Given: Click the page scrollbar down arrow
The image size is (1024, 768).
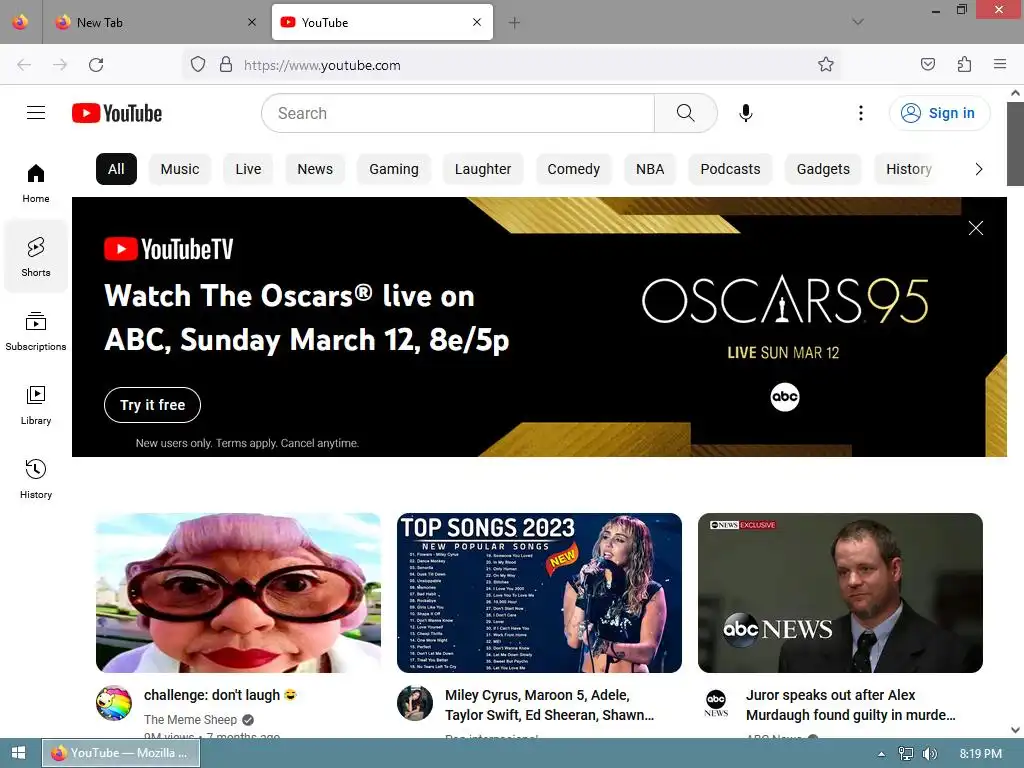Looking at the screenshot, I should coord(1016,730).
